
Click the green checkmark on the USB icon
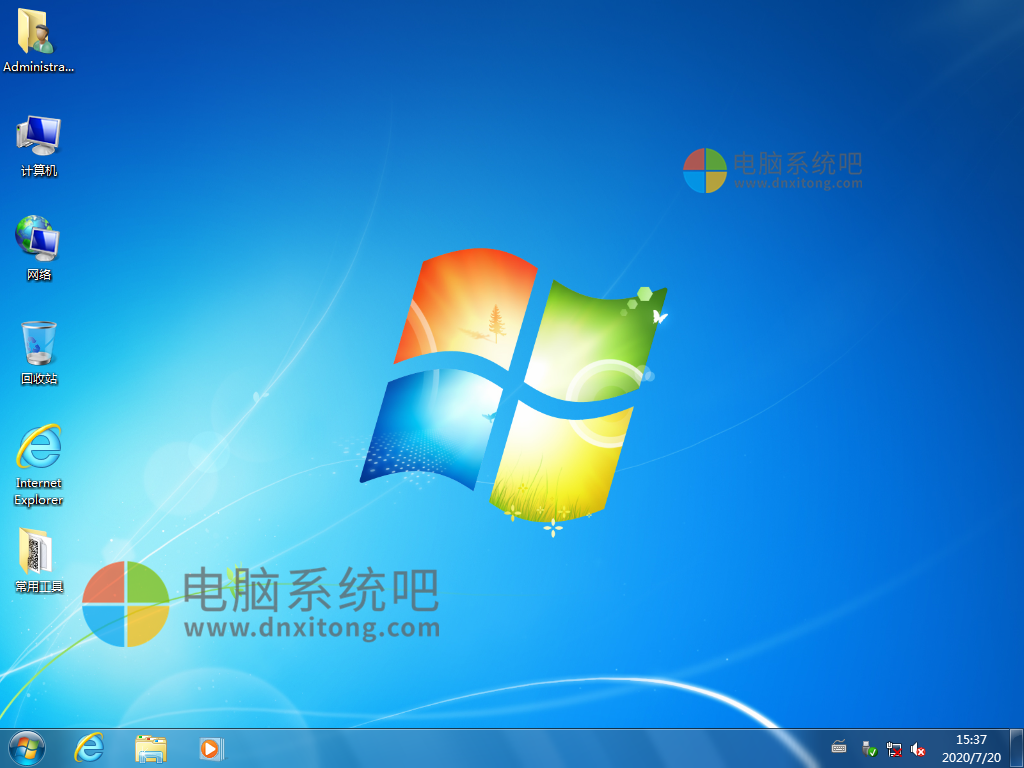coord(873,752)
